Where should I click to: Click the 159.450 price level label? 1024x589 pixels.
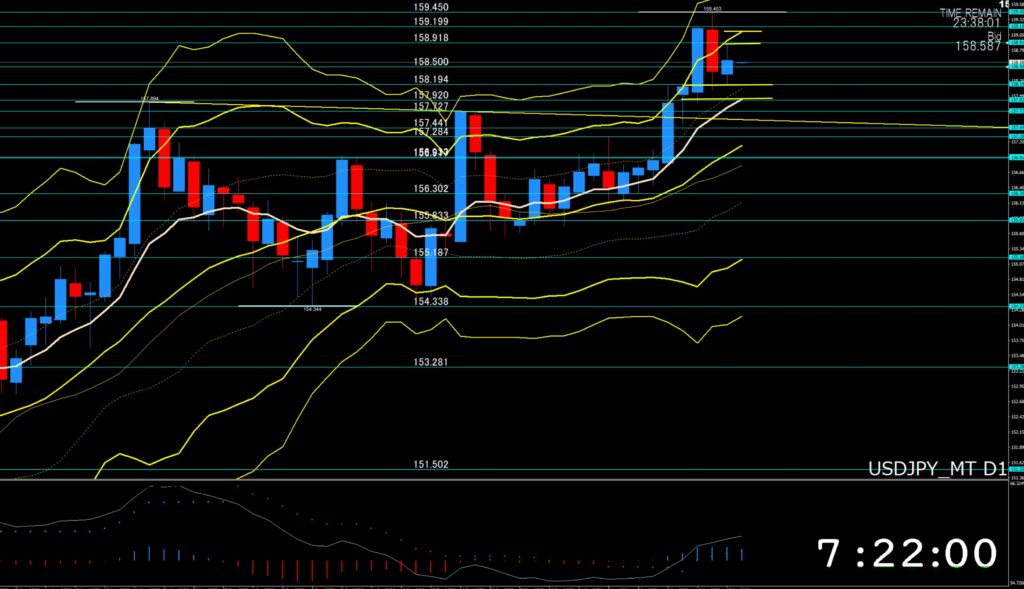[430, 6]
